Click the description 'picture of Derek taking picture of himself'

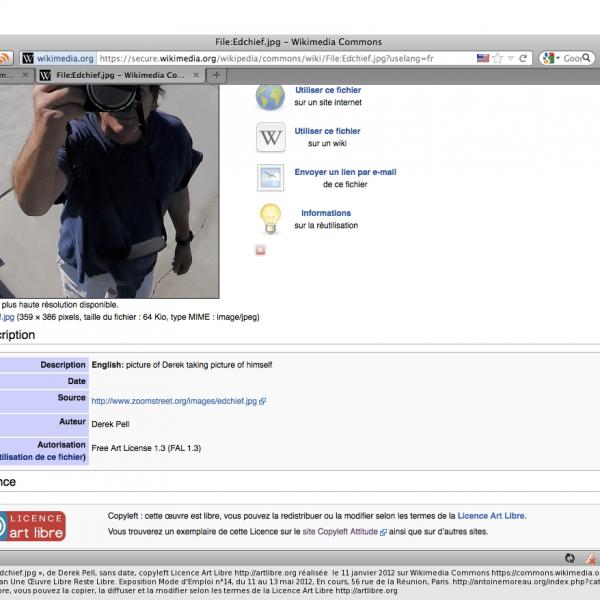pos(199,365)
